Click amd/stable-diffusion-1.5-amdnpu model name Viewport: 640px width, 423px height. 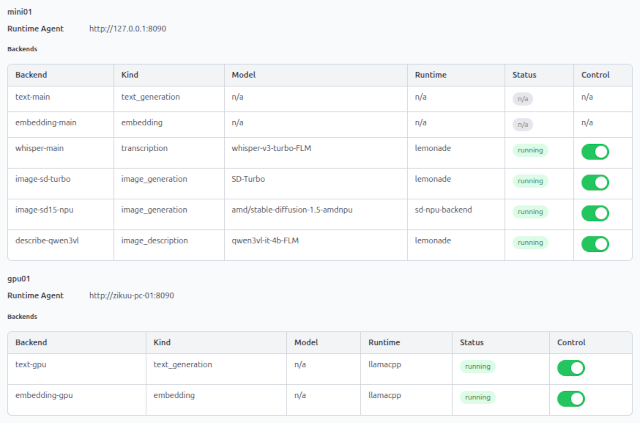(292, 210)
